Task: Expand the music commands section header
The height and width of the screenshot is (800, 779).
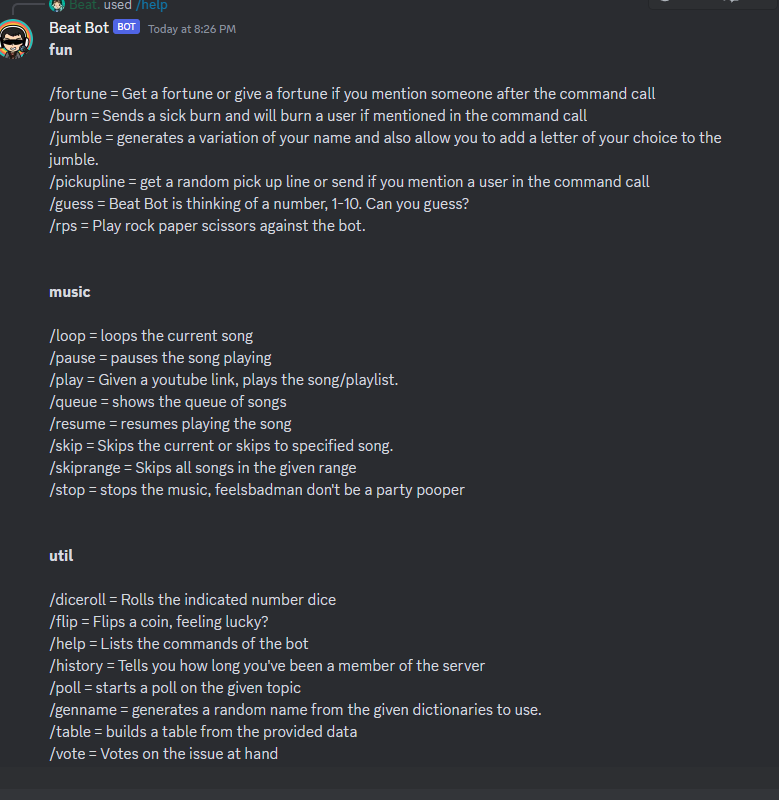Action: click(x=69, y=291)
